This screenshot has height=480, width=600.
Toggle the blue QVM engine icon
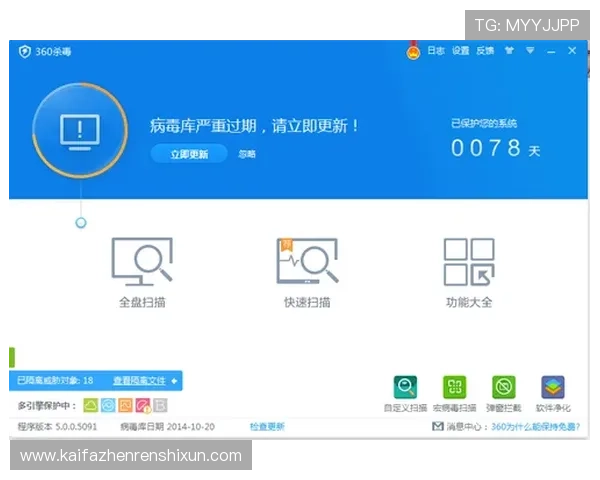[108, 405]
